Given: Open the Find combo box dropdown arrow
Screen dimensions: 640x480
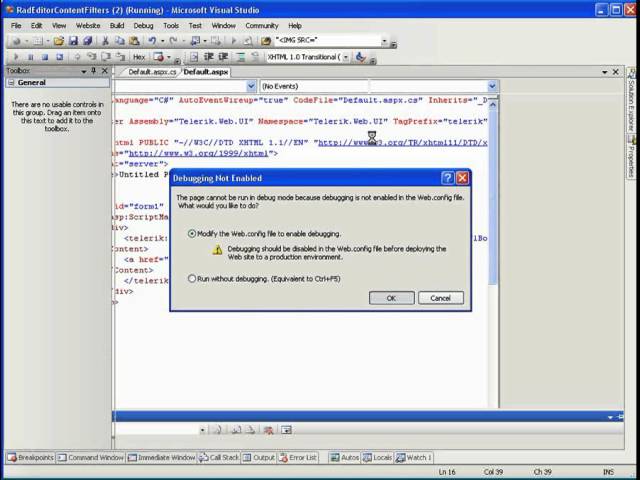Looking at the screenshot, I should coord(384,41).
